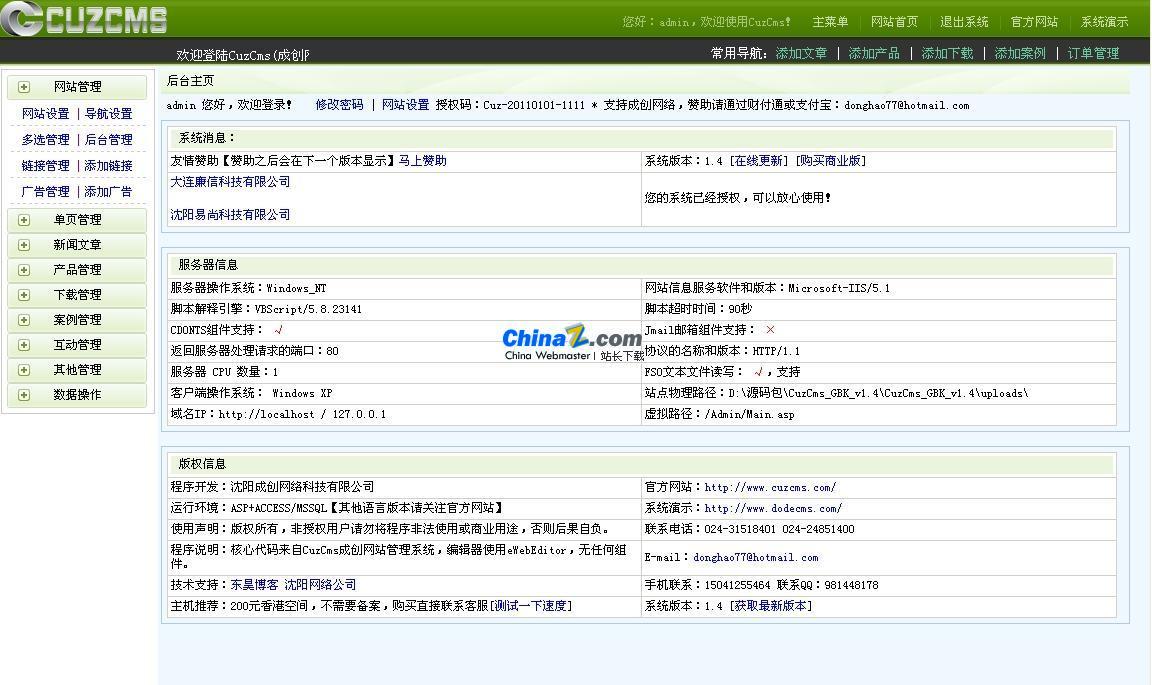Open the 主菜单 menu item

click(x=830, y=20)
